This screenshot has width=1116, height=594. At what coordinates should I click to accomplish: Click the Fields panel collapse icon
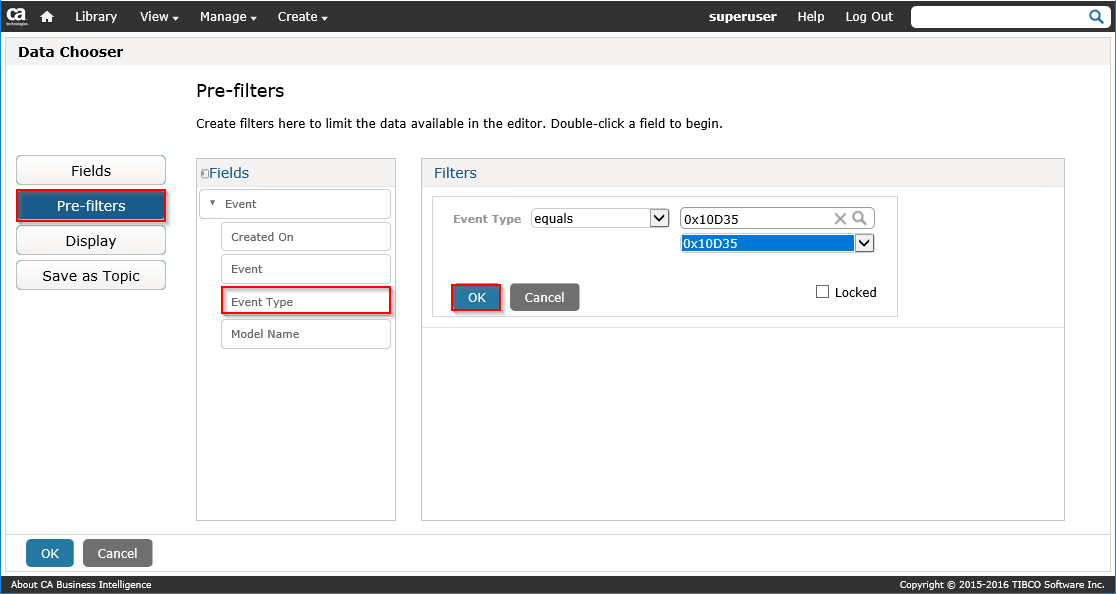(x=204, y=174)
